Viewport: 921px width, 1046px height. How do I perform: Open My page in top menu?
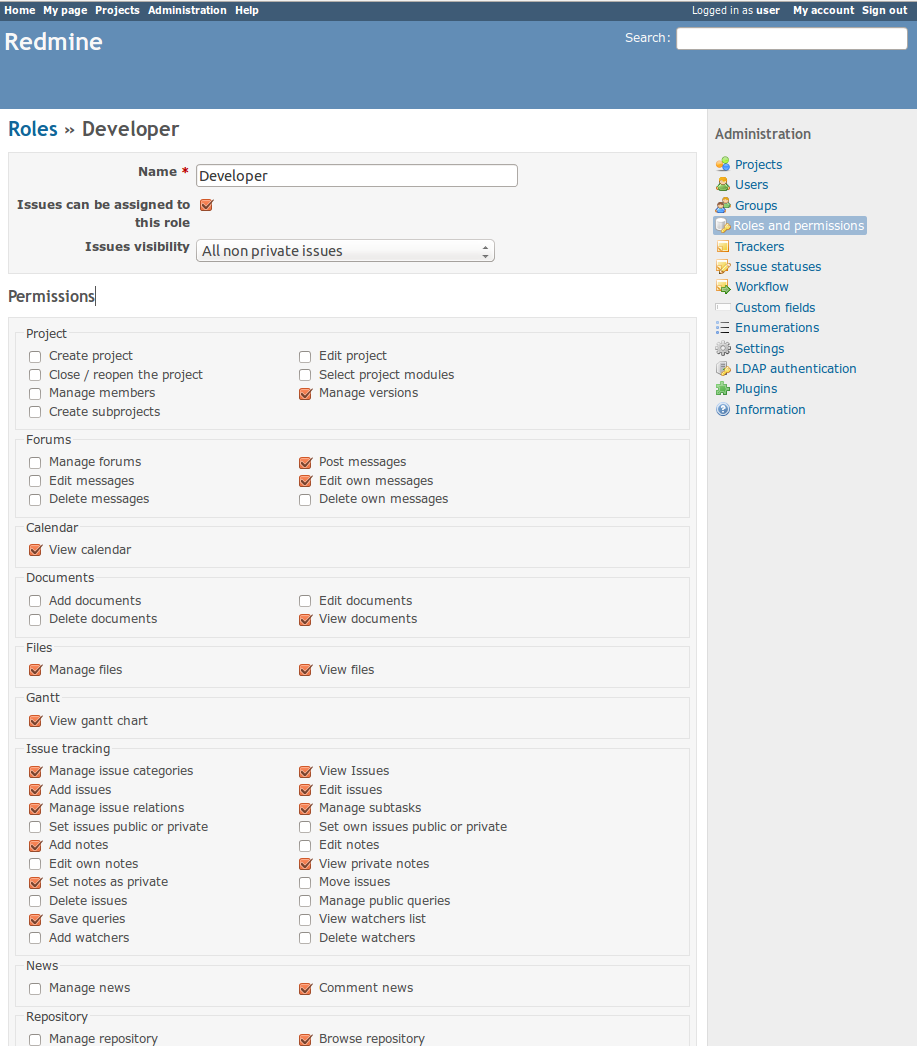[x=65, y=10]
